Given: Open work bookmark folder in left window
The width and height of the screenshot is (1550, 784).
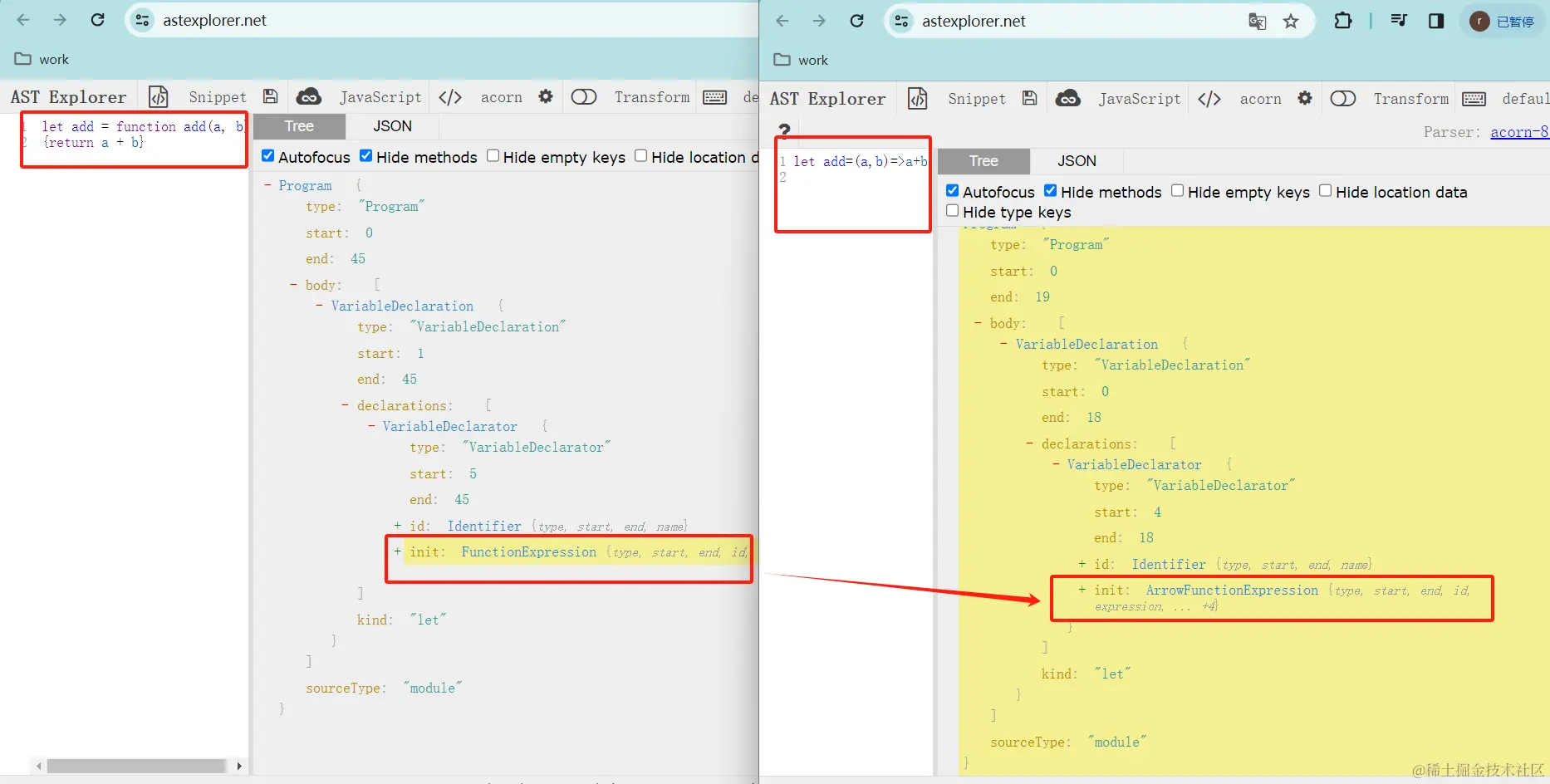Looking at the screenshot, I should [x=42, y=59].
